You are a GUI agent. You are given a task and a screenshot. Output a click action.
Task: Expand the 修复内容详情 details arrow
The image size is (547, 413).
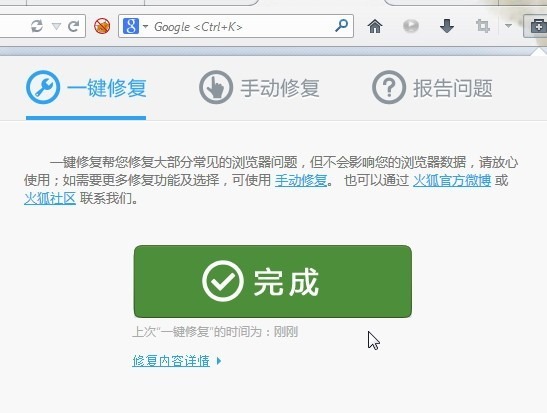(219, 361)
